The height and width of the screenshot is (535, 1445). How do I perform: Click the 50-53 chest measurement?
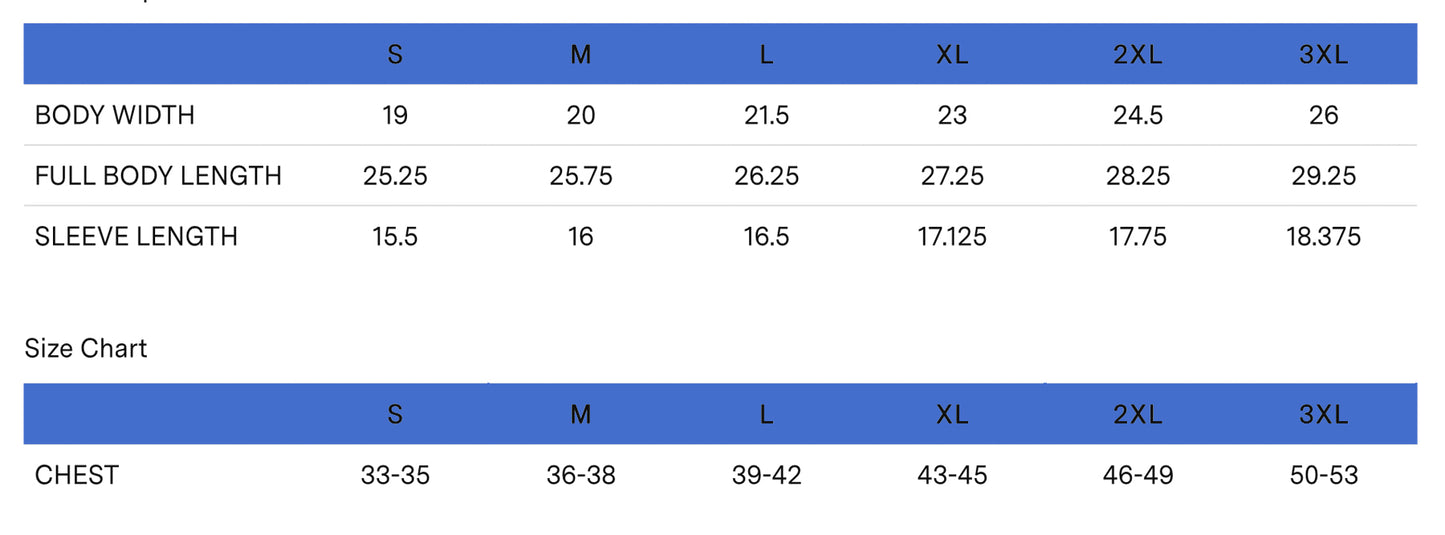(1323, 475)
